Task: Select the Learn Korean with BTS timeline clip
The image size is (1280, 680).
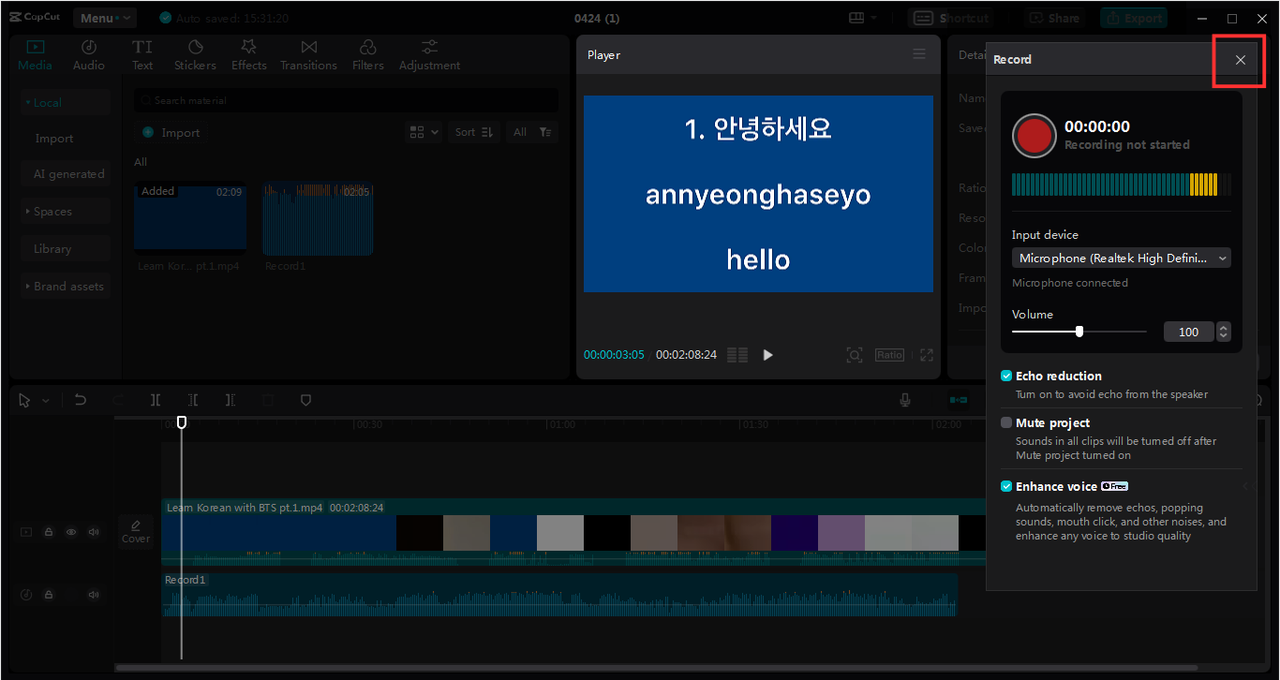Action: [x=574, y=532]
